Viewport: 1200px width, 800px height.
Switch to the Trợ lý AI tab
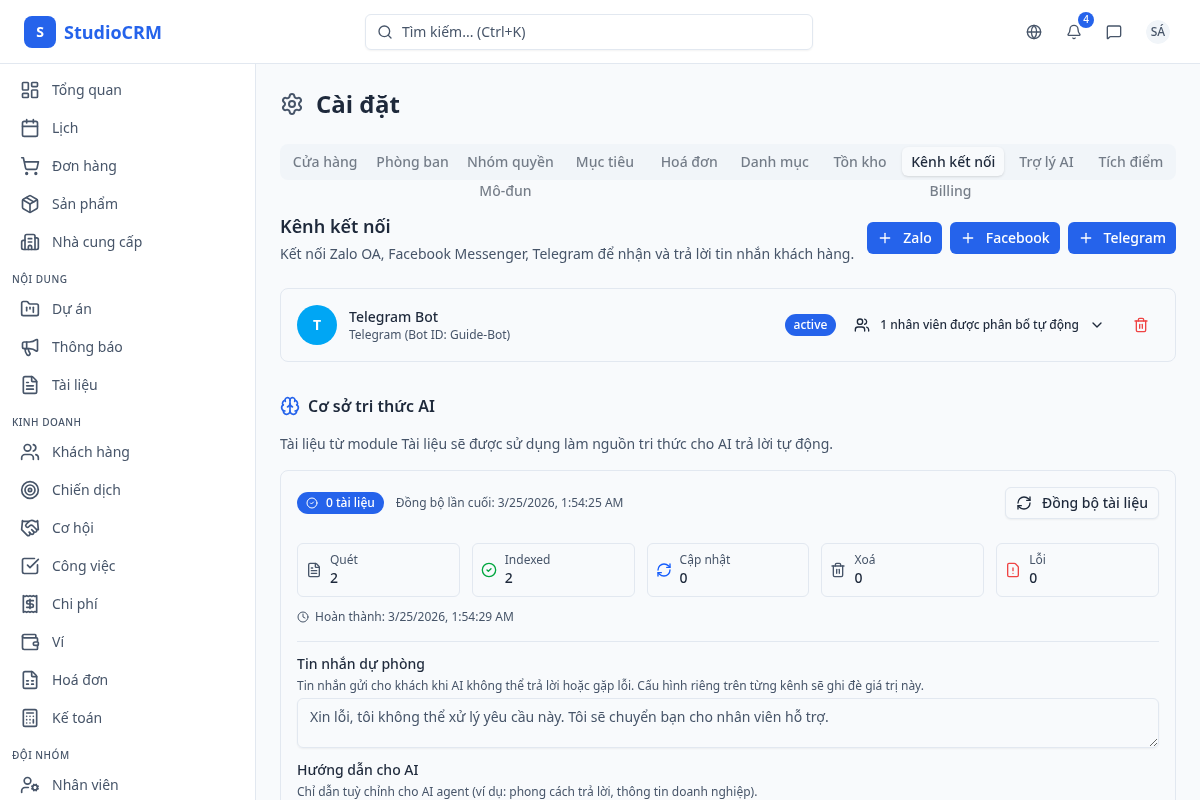point(1046,162)
